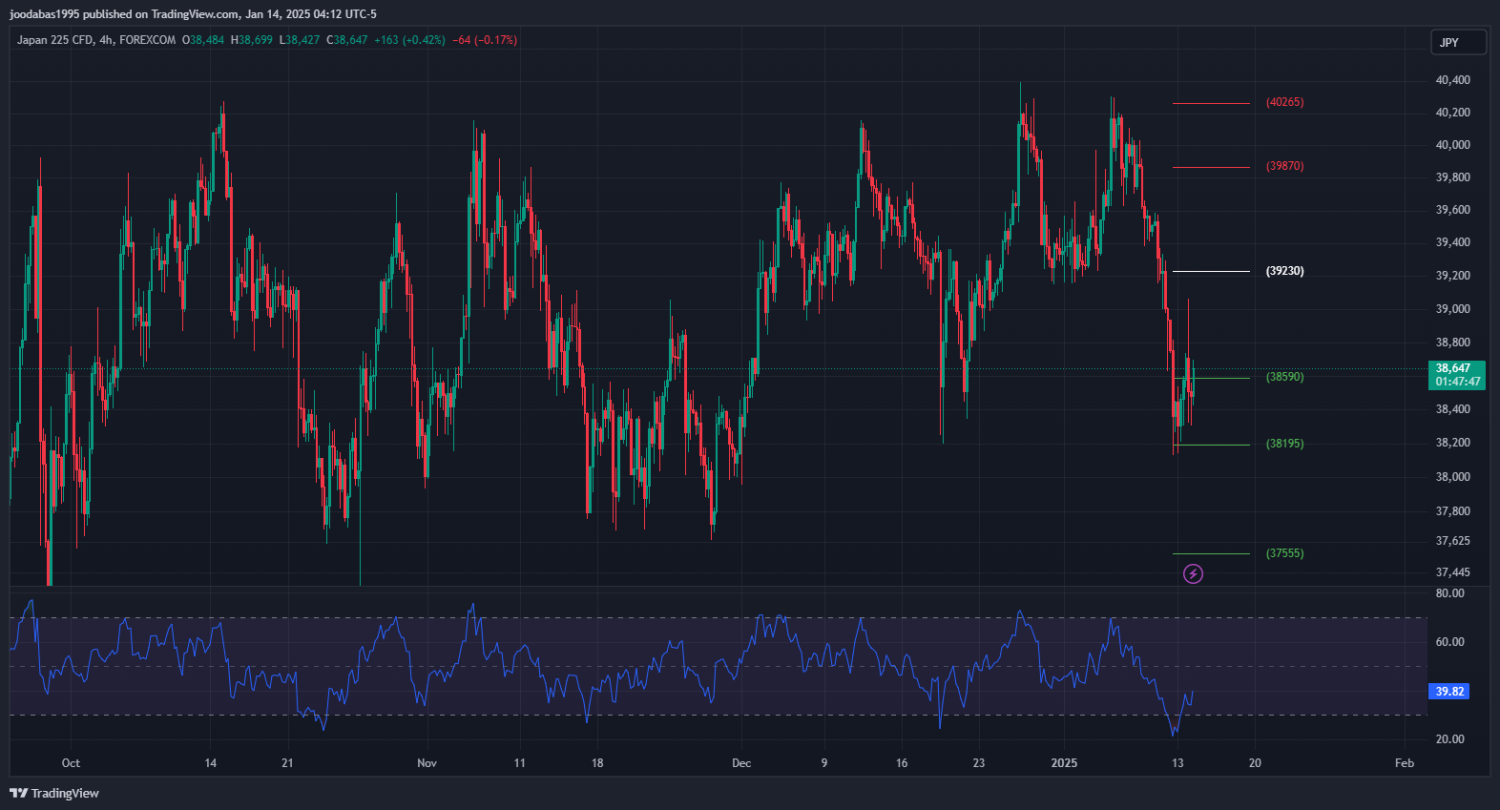The width and height of the screenshot is (1500, 810).
Task: Click the 80.00 RSI scale label
Action: click(x=1449, y=593)
